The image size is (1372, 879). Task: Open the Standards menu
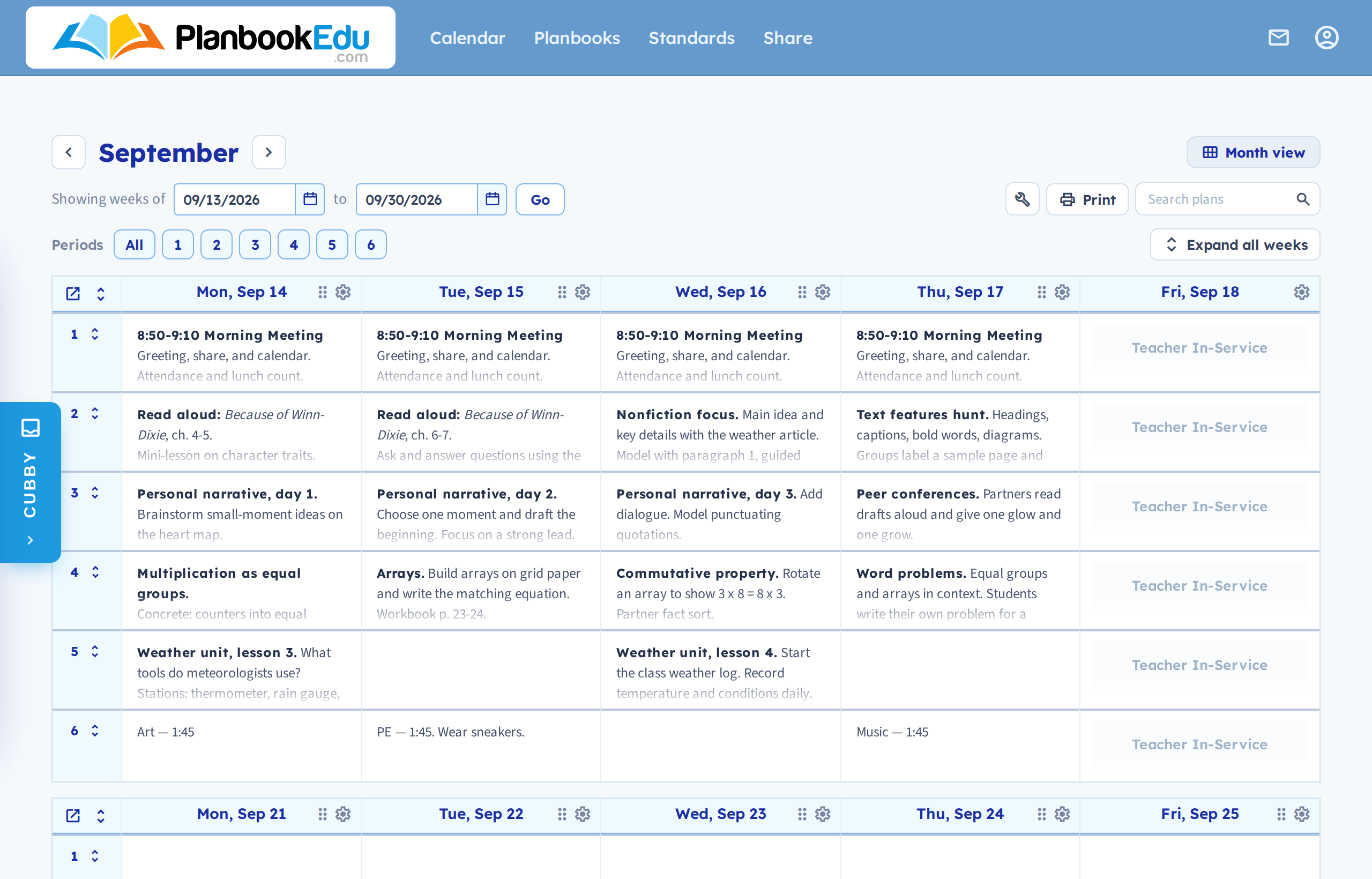[692, 38]
